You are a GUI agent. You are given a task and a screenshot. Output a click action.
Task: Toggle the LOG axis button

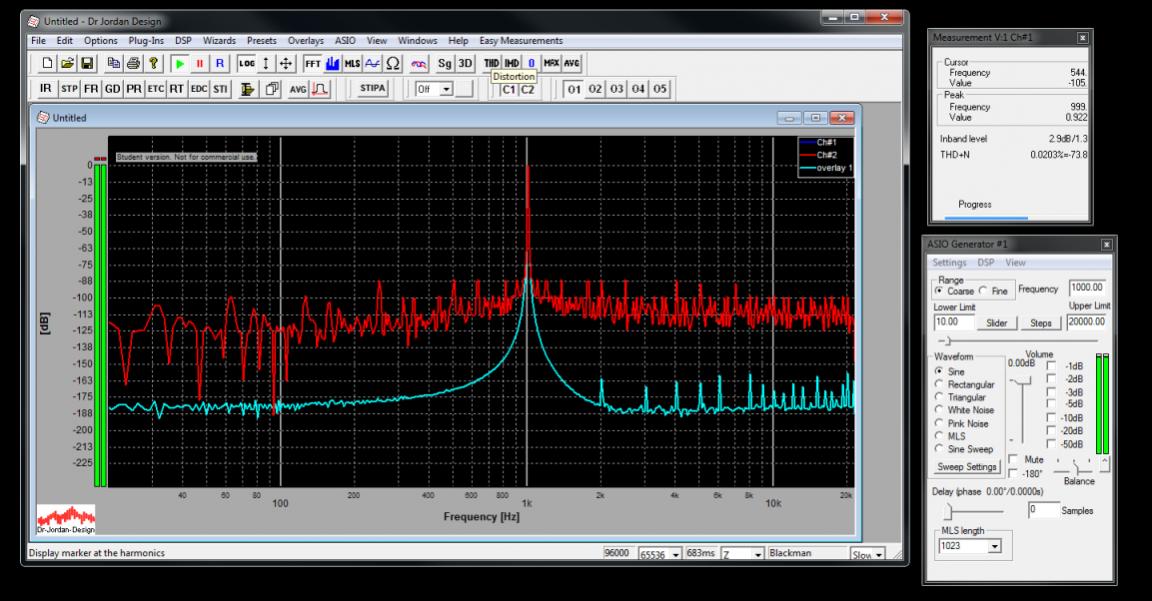pos(246,64)
